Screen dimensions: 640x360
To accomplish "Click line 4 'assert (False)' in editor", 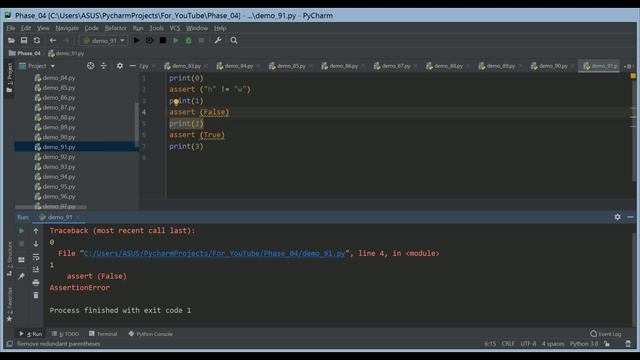I will [x=199, y=112].
